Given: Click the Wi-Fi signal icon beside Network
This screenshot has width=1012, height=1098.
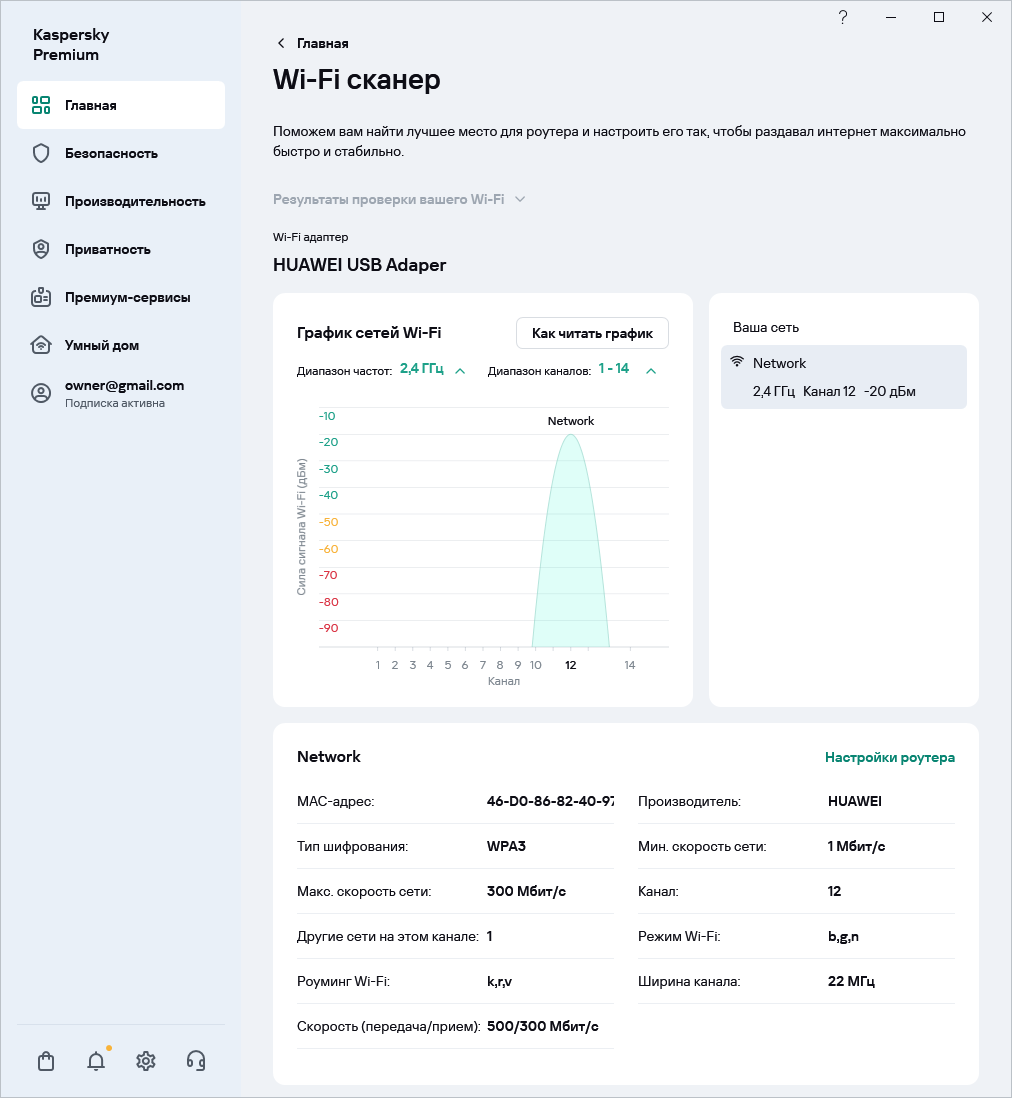Looking at the screenshot, I should click(x=738, y=363).
